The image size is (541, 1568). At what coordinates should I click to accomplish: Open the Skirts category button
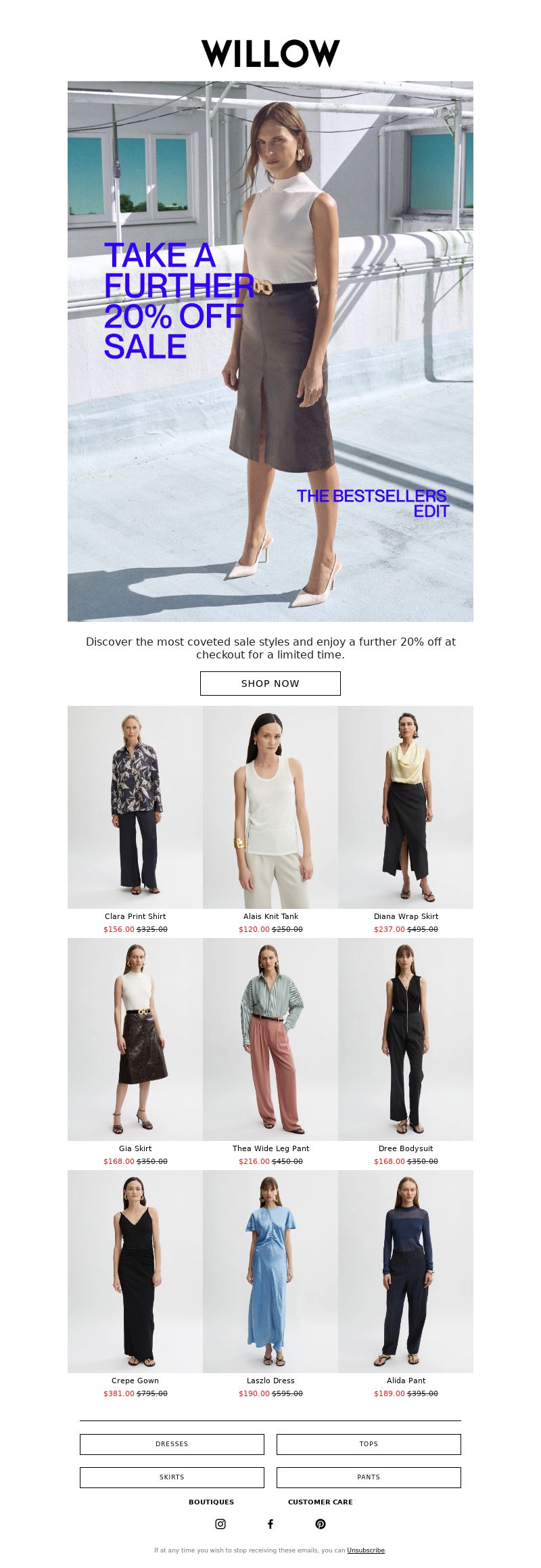tap(172, 1477)
